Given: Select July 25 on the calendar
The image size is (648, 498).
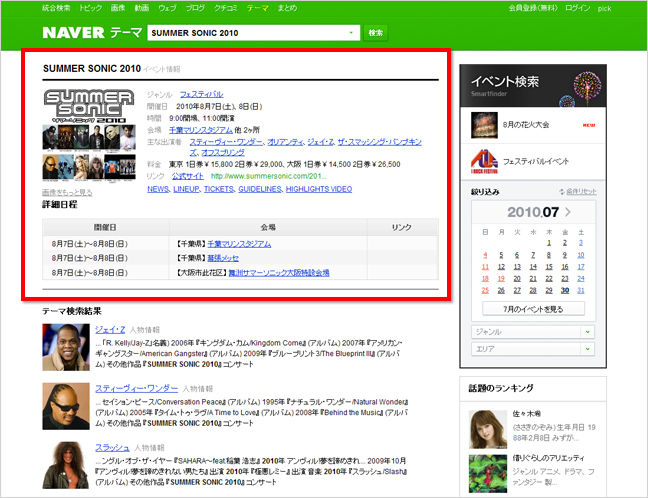Looking at the screenshot, I should tap(485, 291).
